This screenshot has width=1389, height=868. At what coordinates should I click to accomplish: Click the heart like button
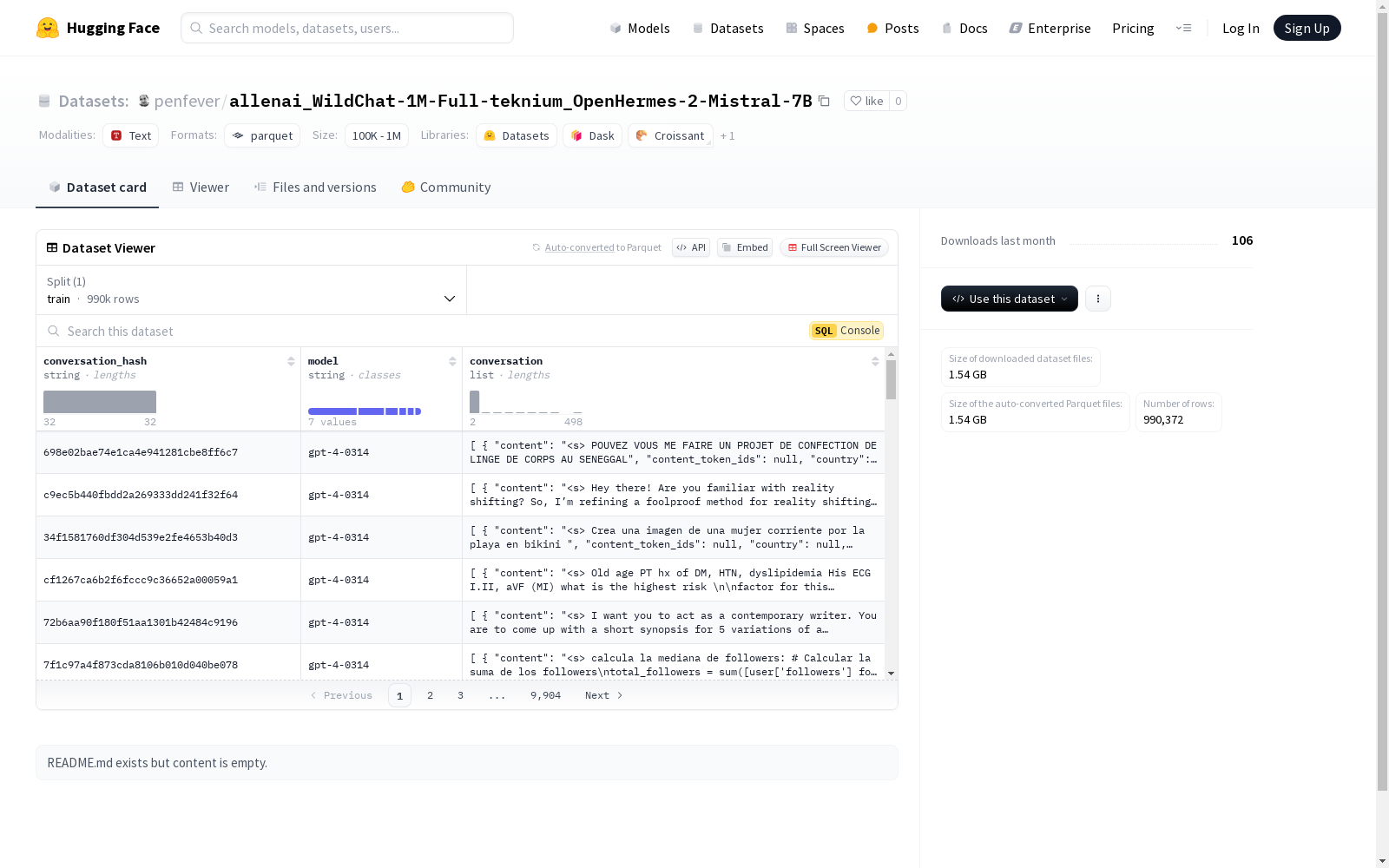[x=866, y=101]
